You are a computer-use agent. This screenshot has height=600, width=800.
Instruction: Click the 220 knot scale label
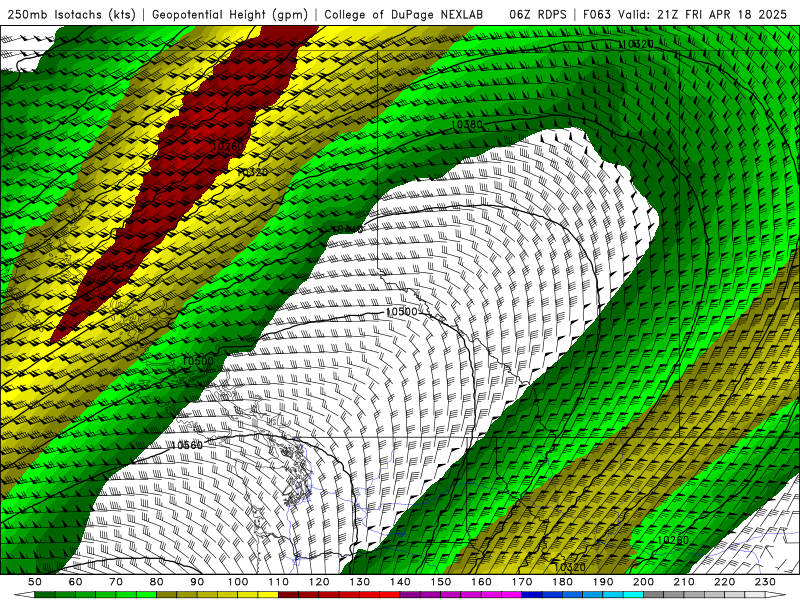[x=725, y=582]
